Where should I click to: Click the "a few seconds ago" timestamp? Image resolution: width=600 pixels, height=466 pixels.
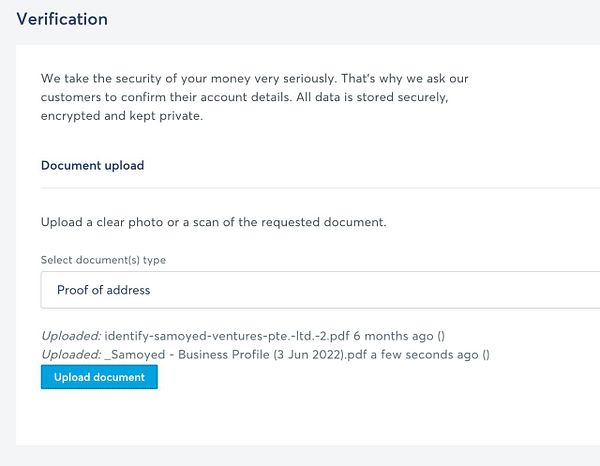(428, 354)
